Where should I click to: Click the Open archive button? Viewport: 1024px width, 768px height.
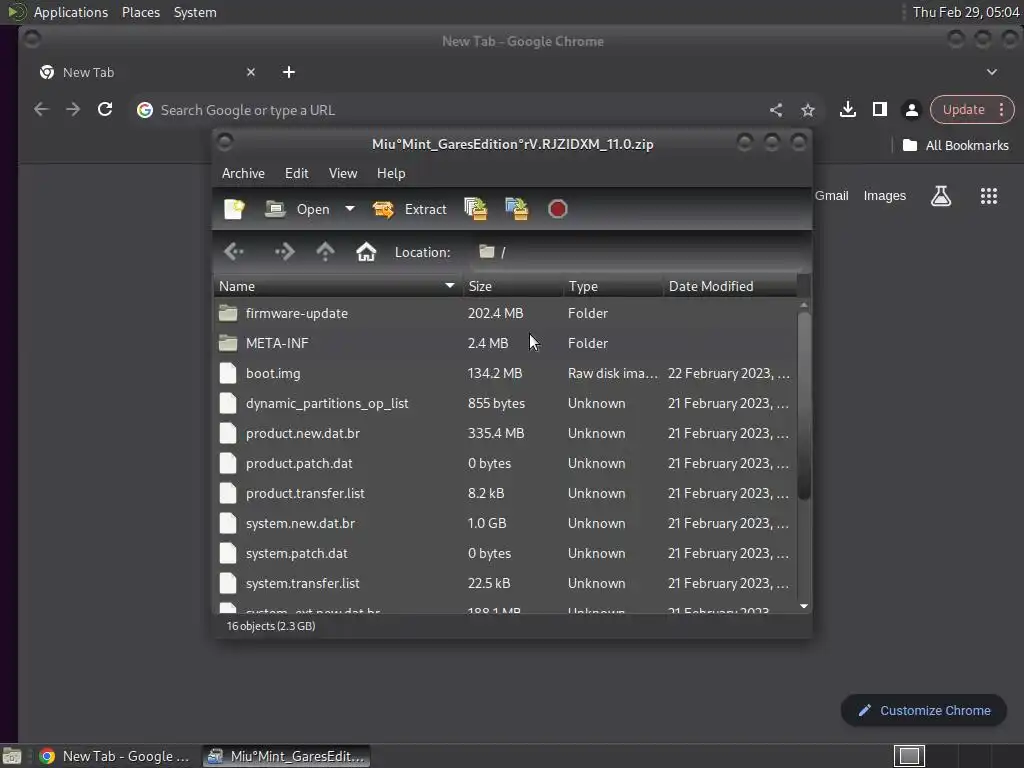(297, 209)
